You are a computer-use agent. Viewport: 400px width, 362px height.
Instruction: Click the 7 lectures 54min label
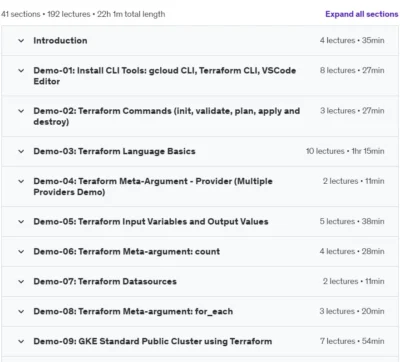pyautogui.click(x=352, y=341)
